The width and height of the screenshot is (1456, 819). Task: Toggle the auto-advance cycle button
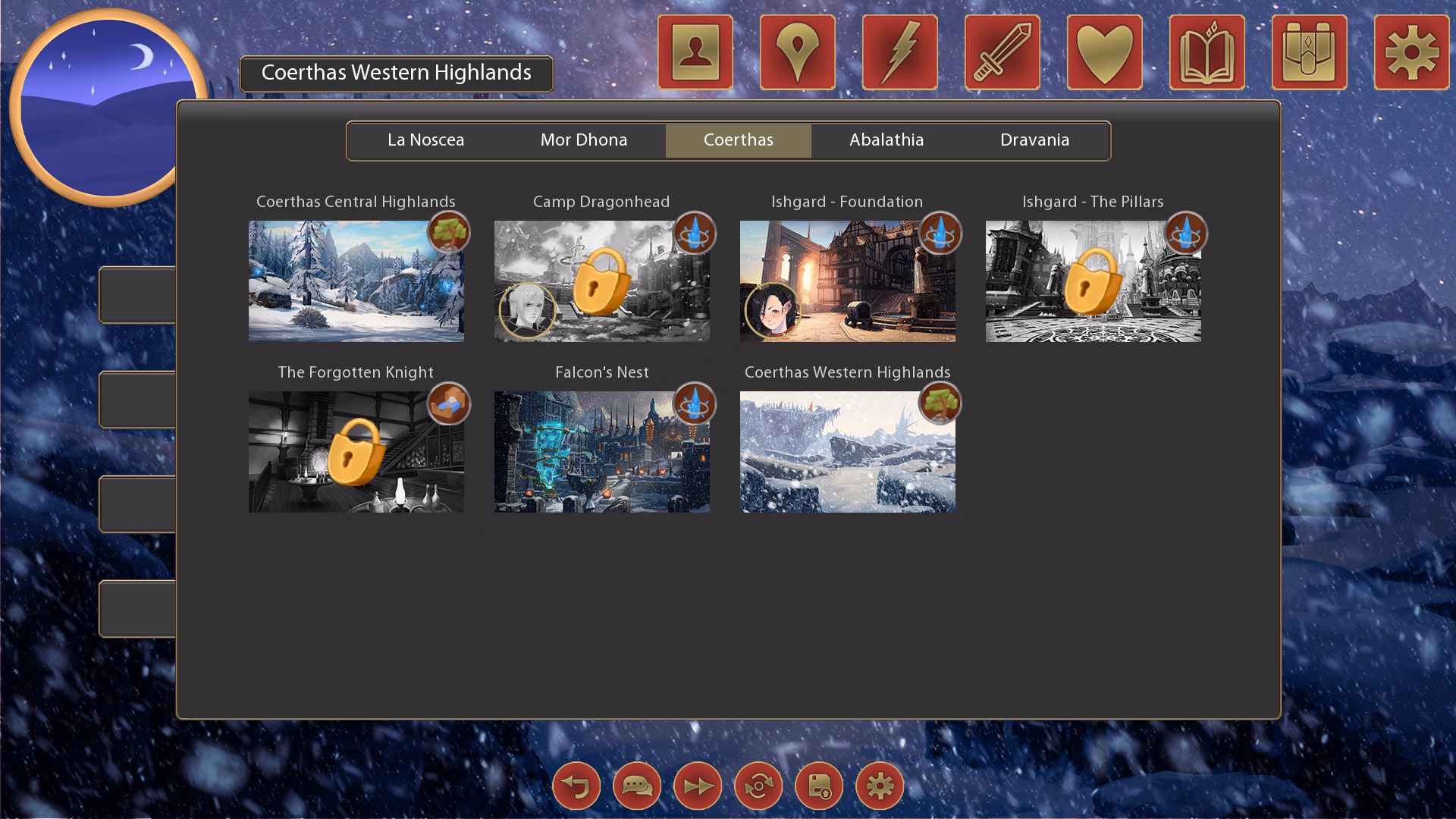point(758,786)
